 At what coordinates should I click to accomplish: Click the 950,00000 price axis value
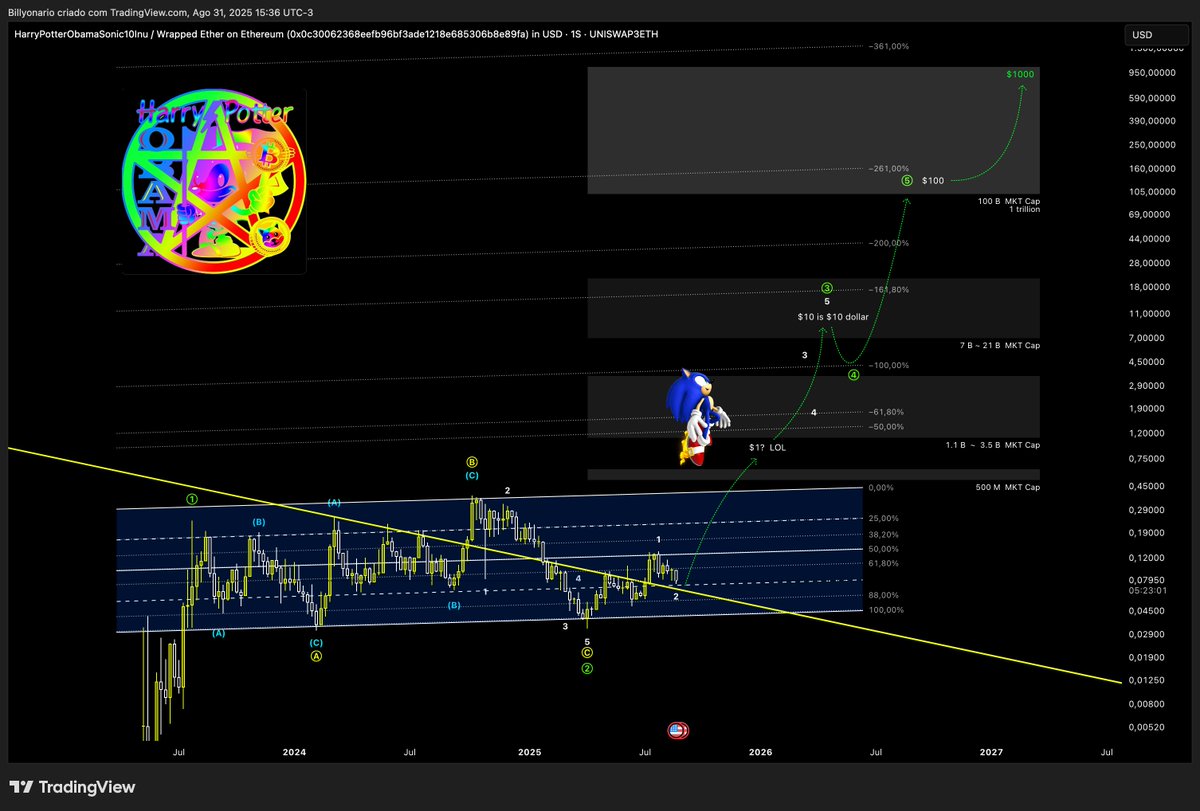coord(1150,73)
